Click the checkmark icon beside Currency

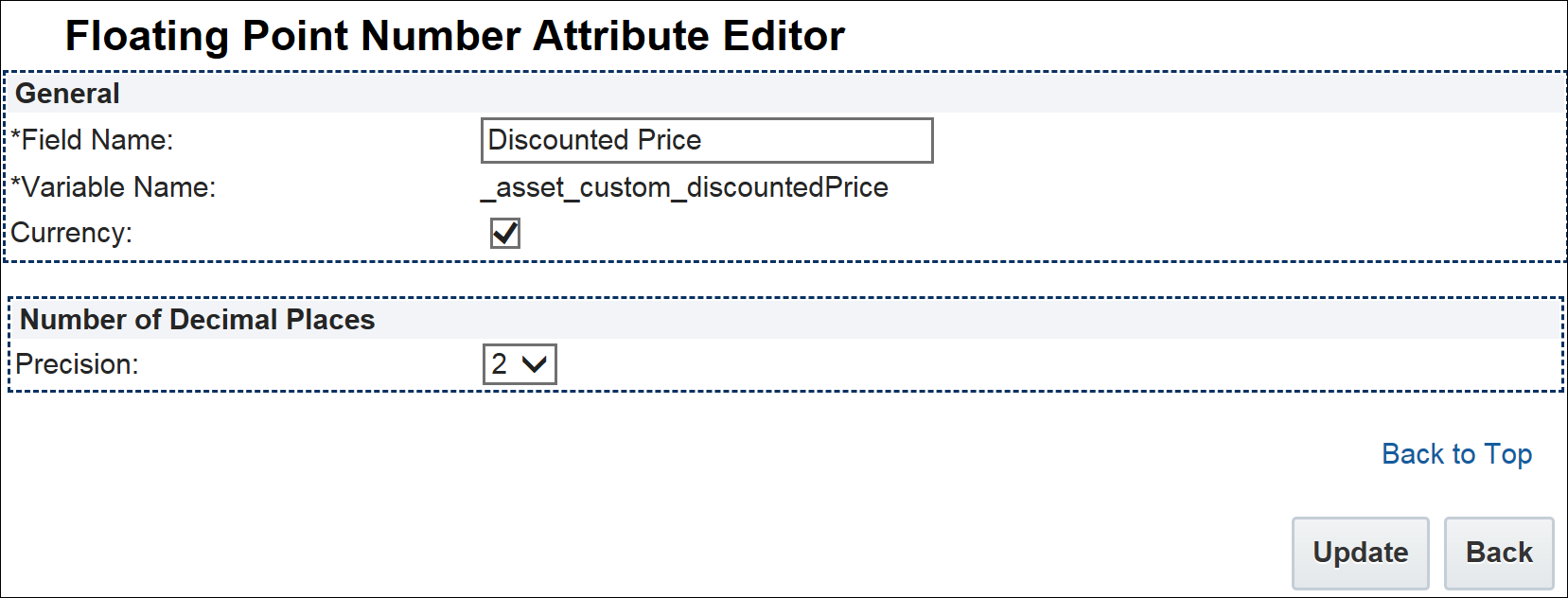(505, 233)
